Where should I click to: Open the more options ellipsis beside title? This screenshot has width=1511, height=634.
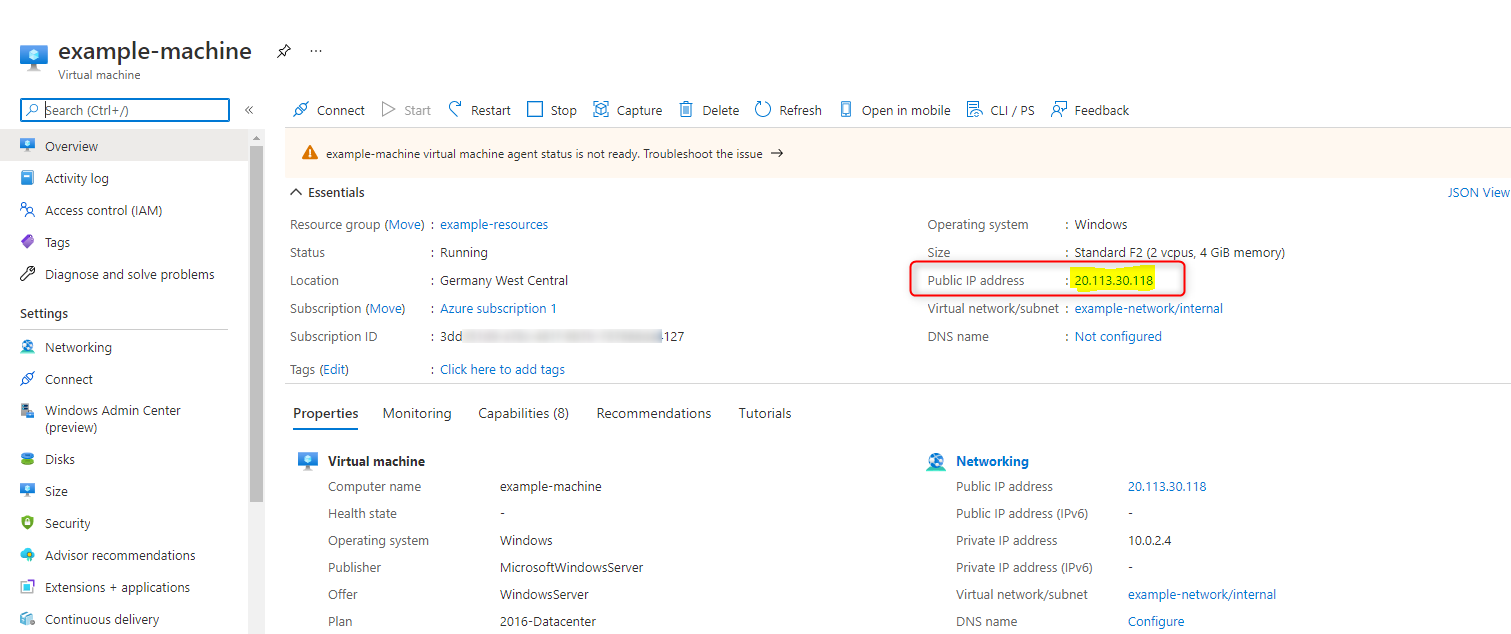click(x=316, y=51)
